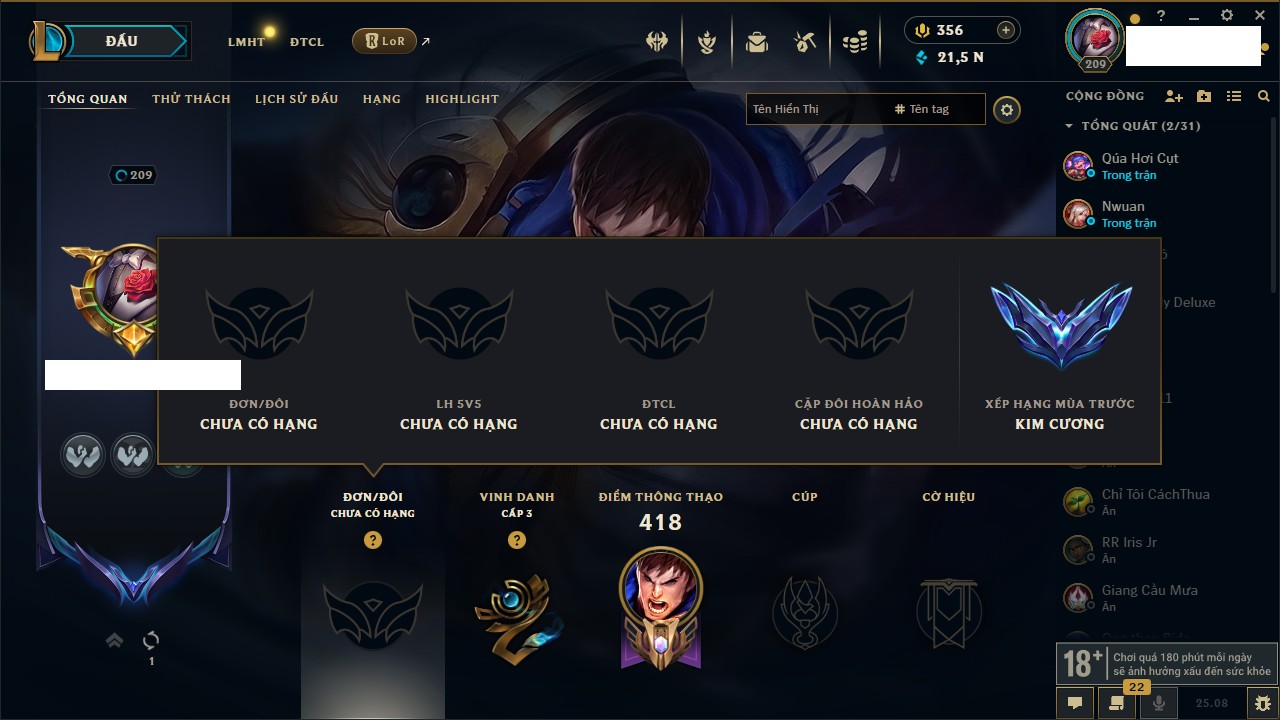1280x720 pixels.
Task: Click the plus button beside 356 RP
Action: click(x=1006, y=30)
